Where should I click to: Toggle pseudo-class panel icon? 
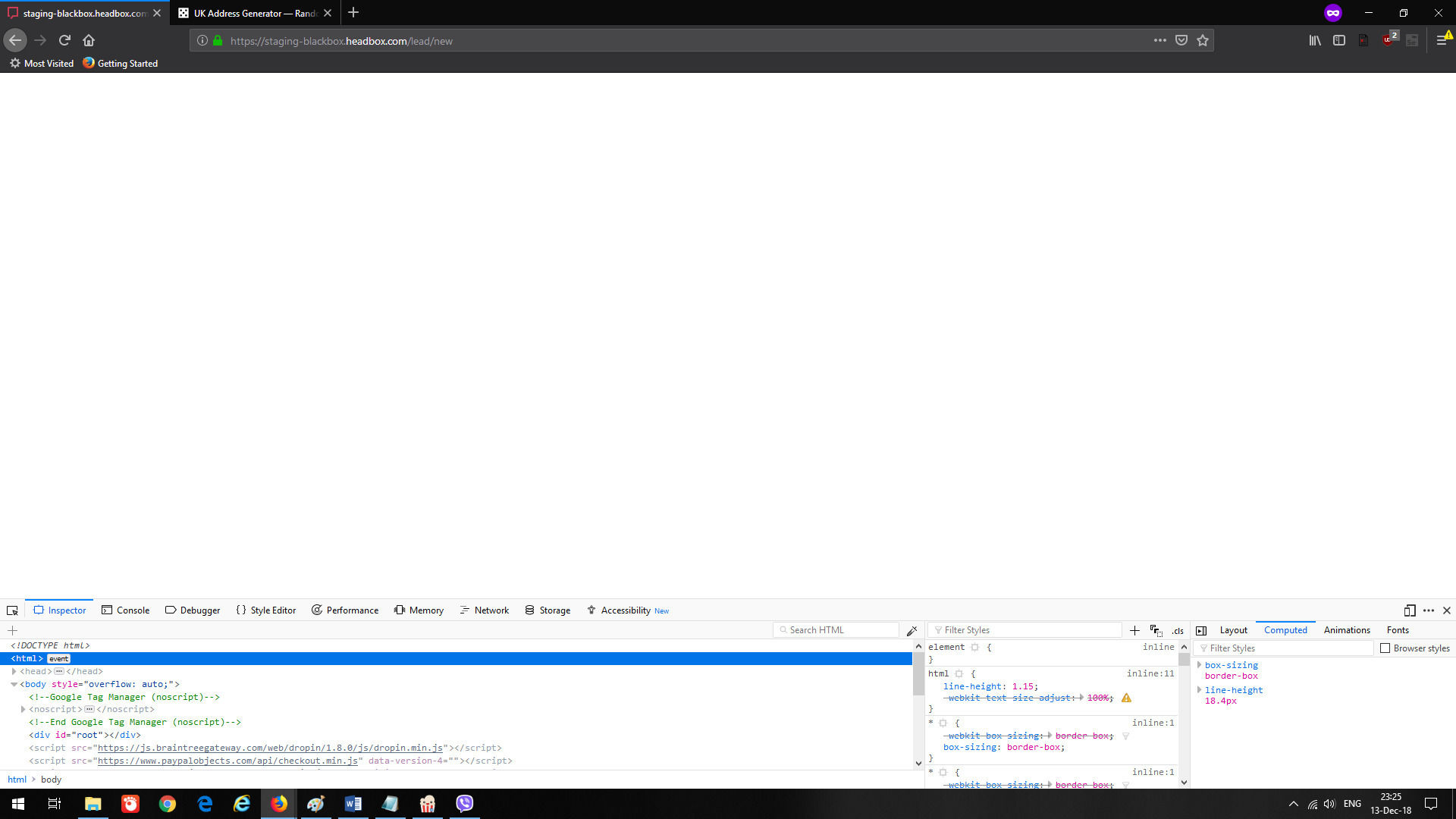(x=1156, y=630)
